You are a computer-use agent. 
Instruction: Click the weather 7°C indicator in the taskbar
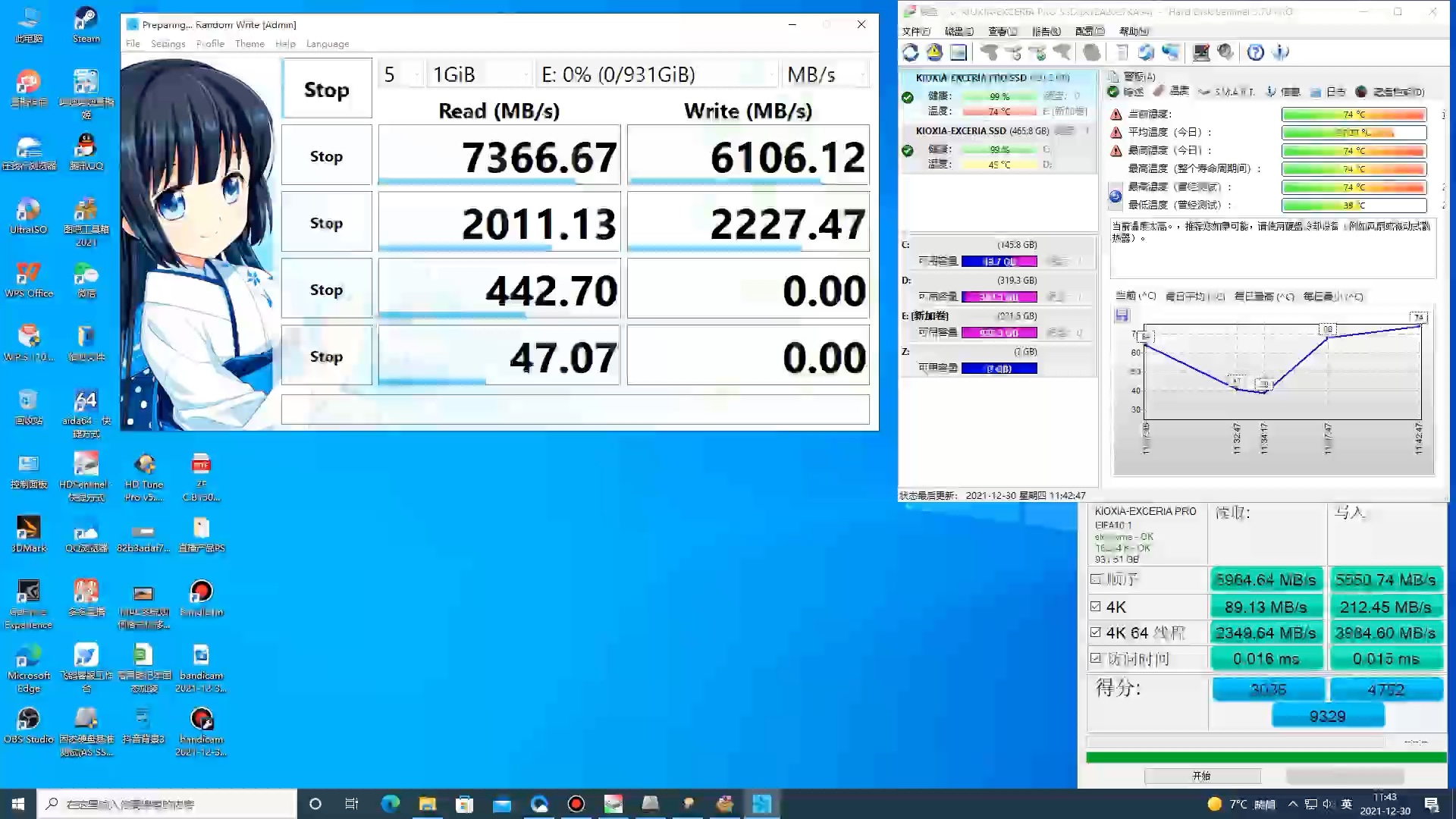pos(1241,804)
